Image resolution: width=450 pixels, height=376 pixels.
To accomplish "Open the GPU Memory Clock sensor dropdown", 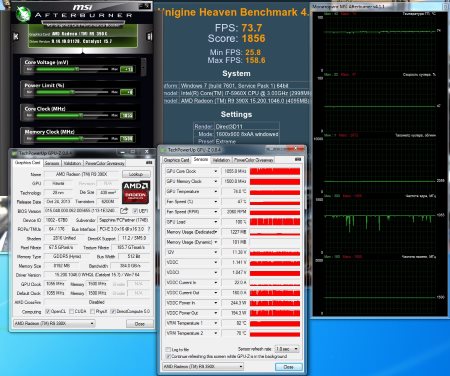I will tap(216, 181).
